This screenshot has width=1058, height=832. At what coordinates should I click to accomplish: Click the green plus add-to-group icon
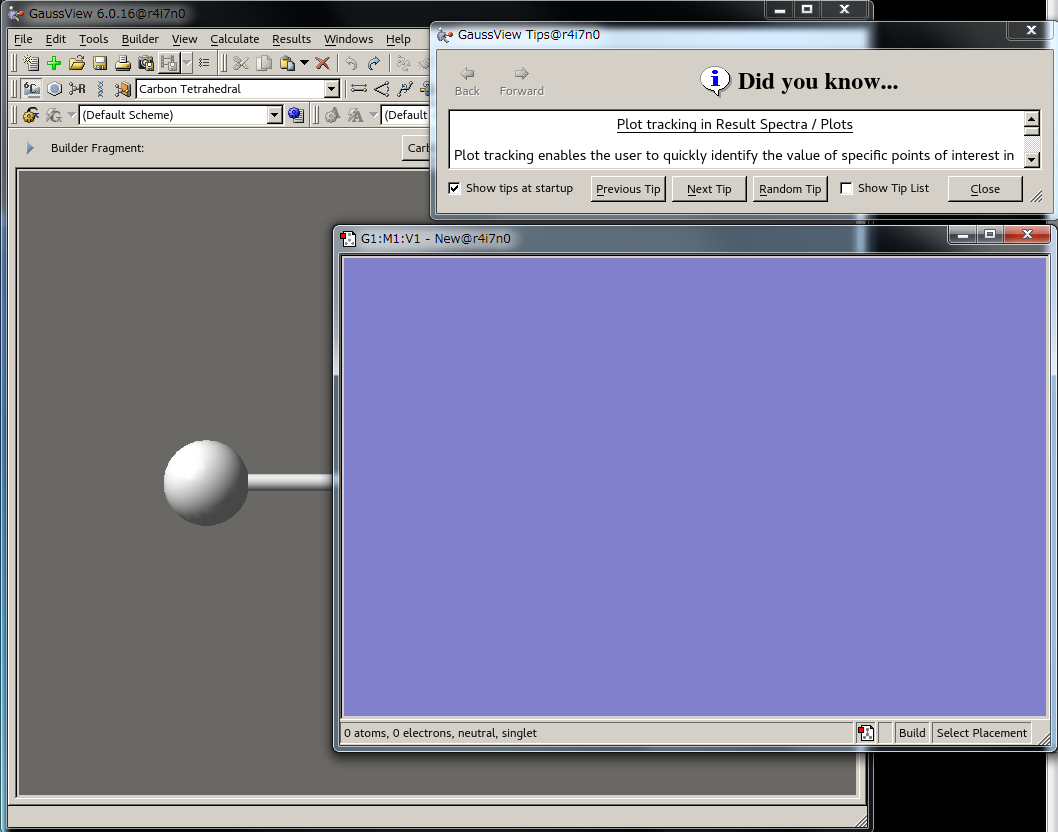coord(54,63)
